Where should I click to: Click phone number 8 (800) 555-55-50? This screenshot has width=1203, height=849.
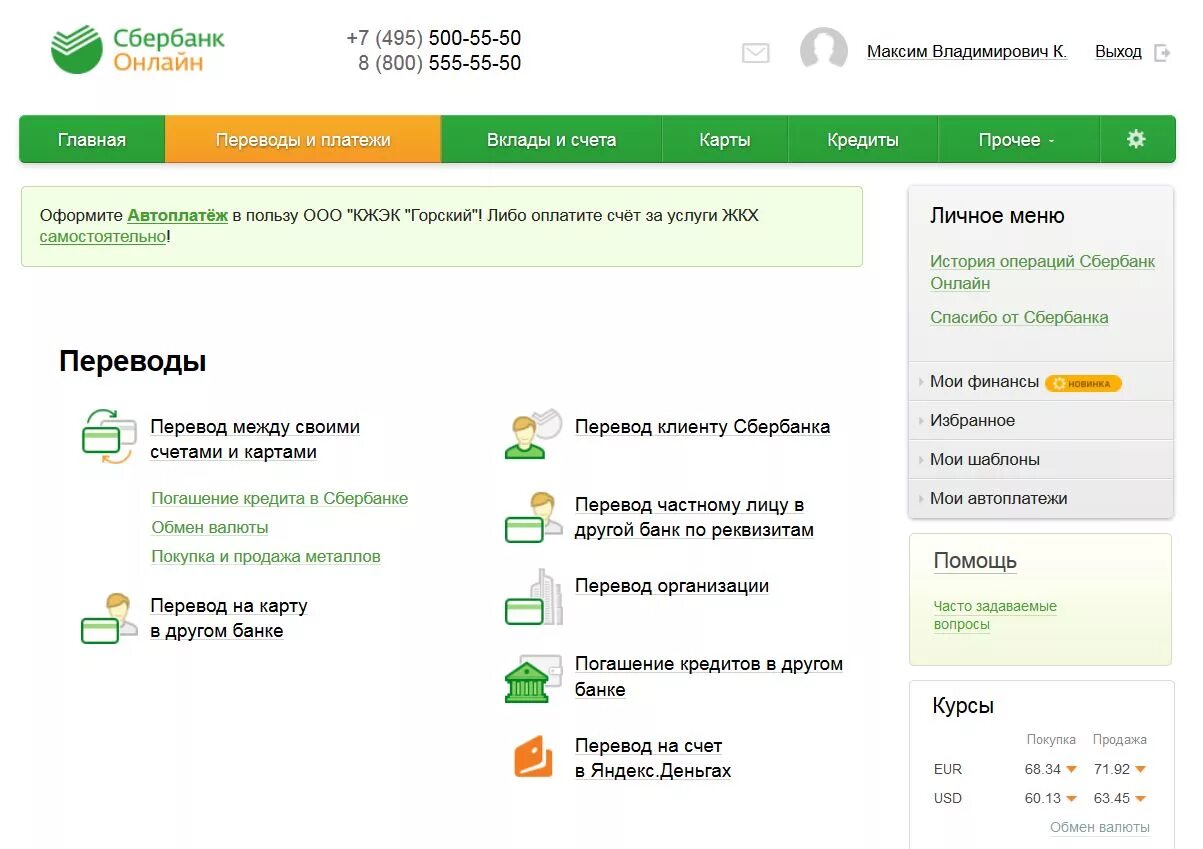click(439, 63)
